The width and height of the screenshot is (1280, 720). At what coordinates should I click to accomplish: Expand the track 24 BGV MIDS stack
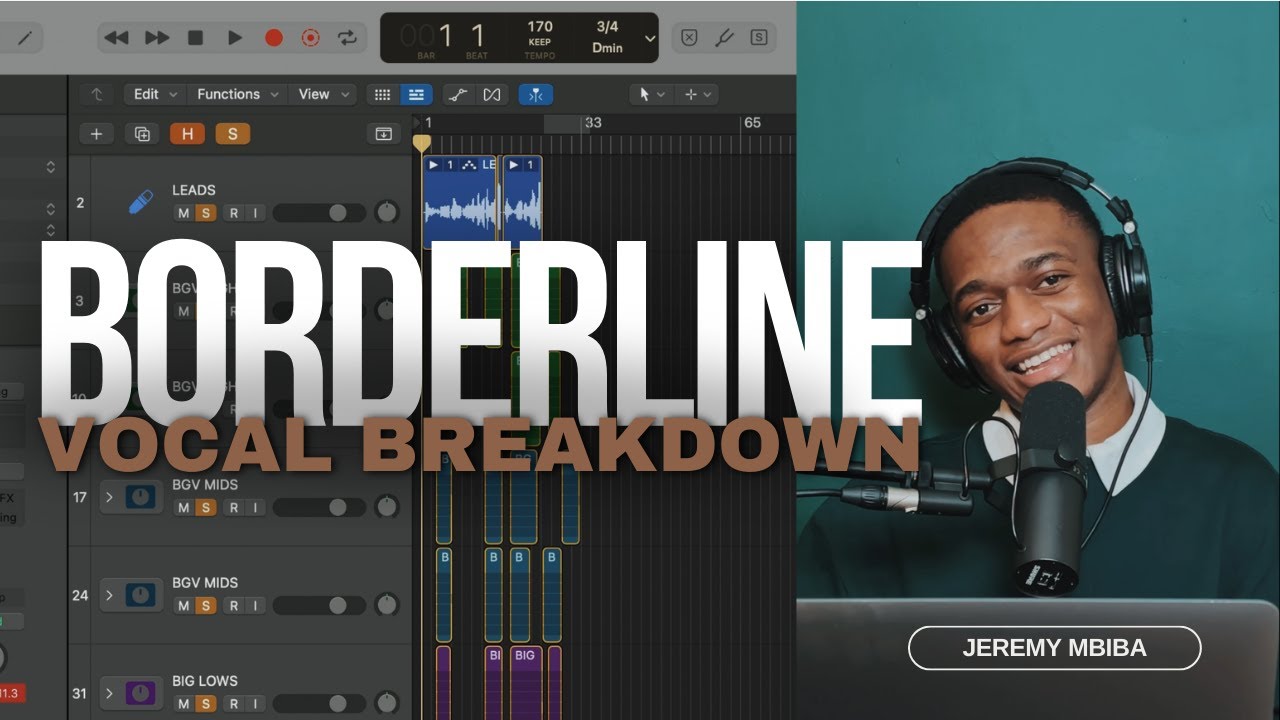pyautogui.click(x=109, y=595)
